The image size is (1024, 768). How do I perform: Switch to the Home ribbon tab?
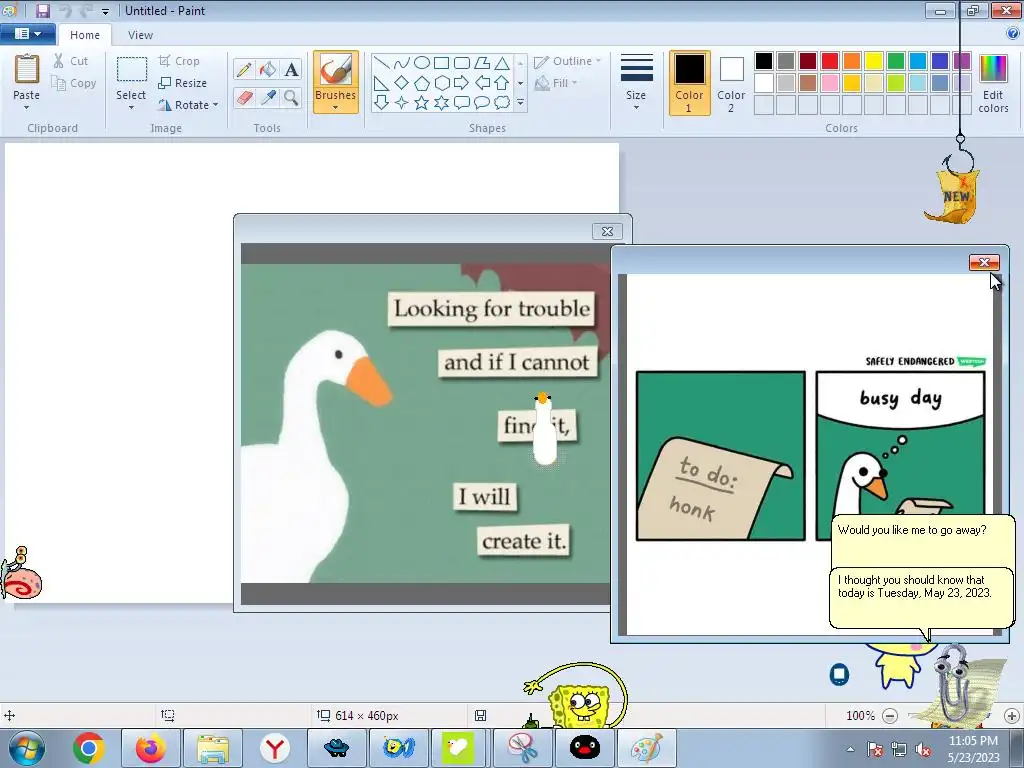pyautogui.click(x=85, y=35)
